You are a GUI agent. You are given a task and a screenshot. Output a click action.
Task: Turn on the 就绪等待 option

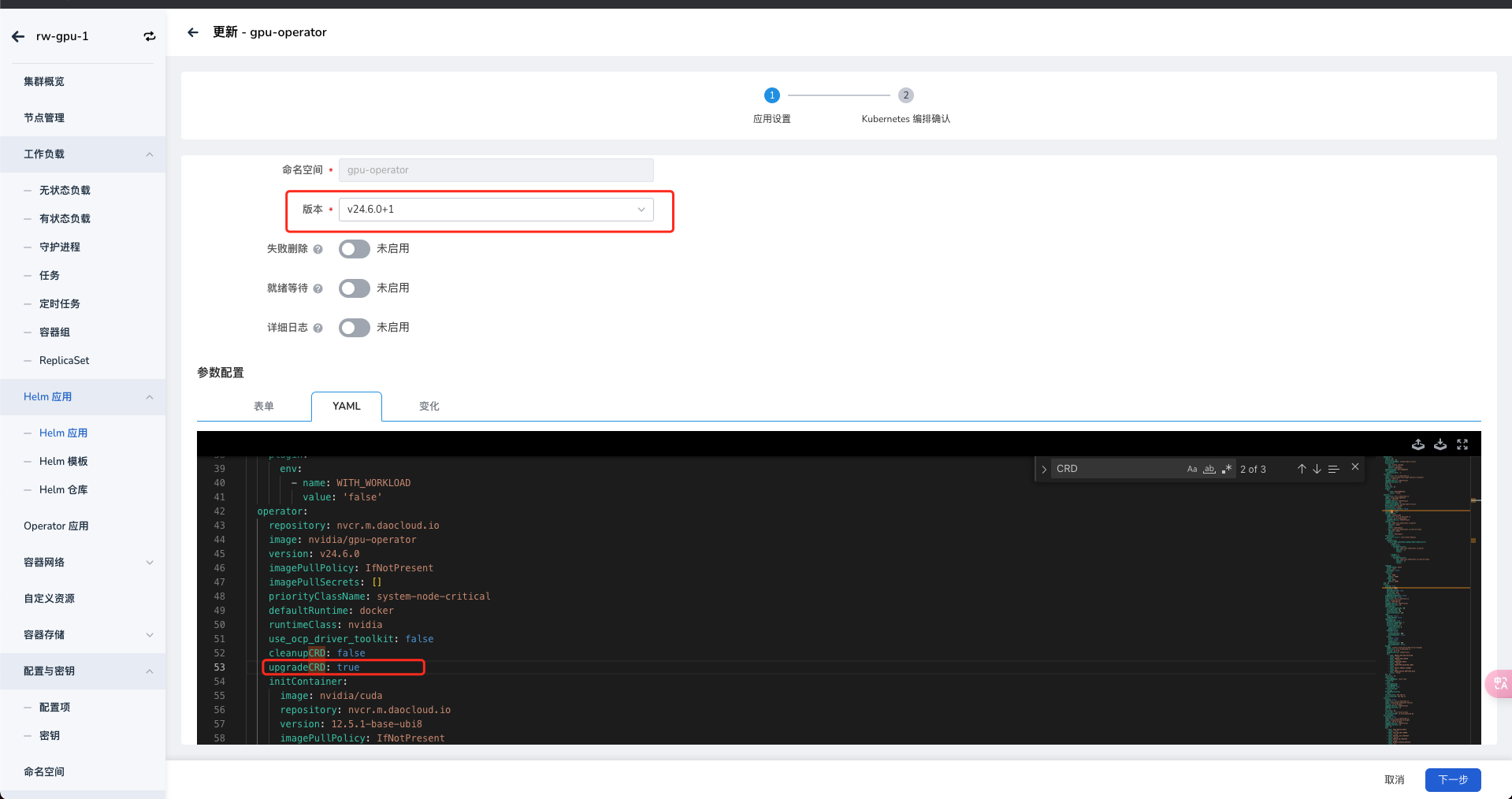(x=354, y=288)
